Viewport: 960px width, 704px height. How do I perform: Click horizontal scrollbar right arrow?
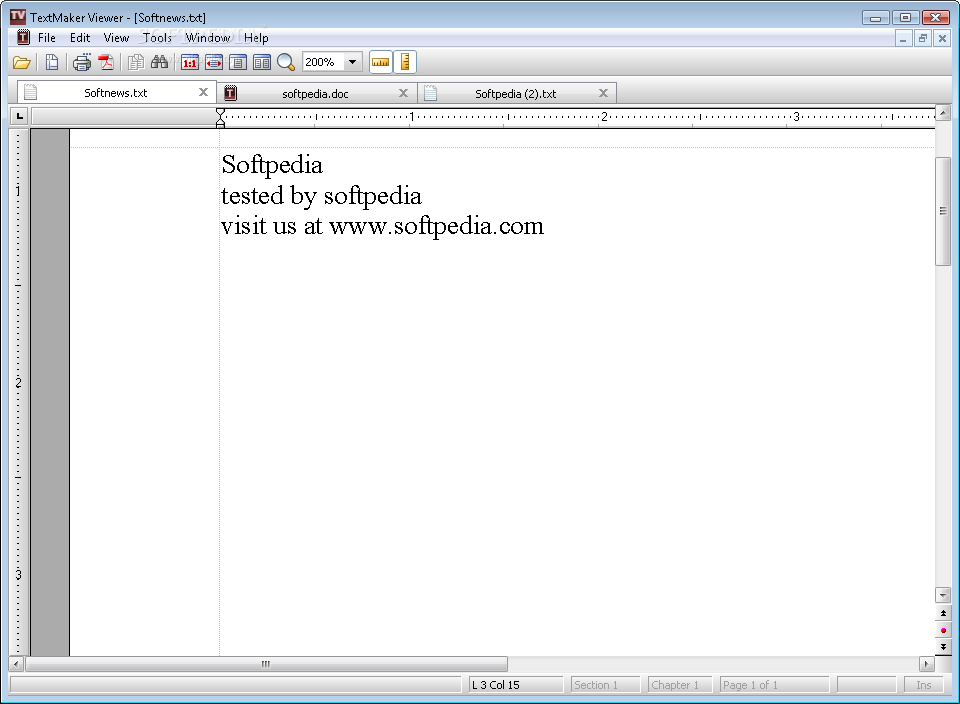pyautogui.click(x=926, y=664)
